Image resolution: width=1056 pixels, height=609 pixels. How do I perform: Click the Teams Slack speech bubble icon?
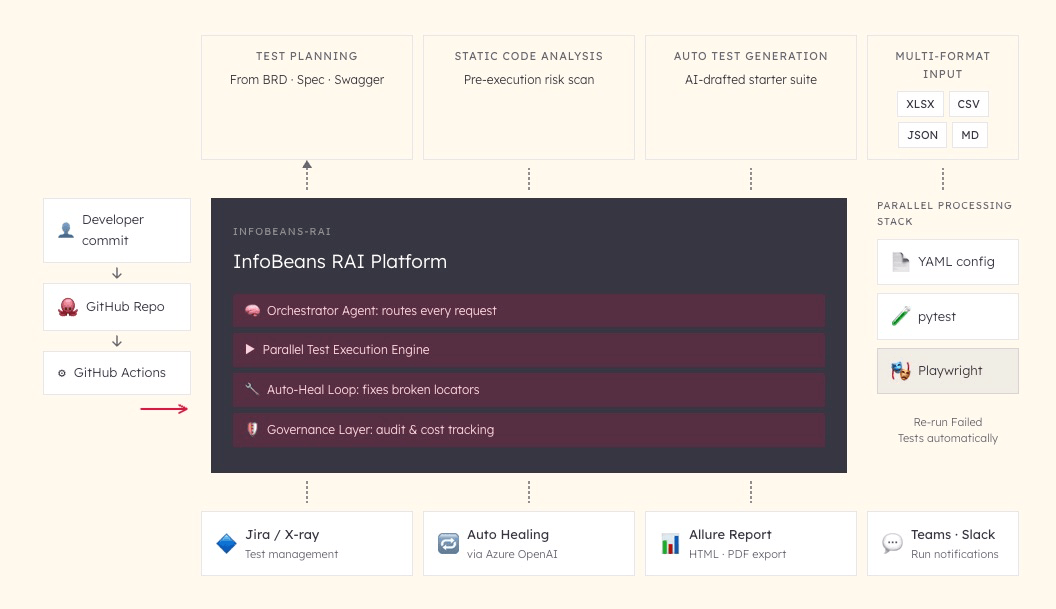[x=892, y=543]
